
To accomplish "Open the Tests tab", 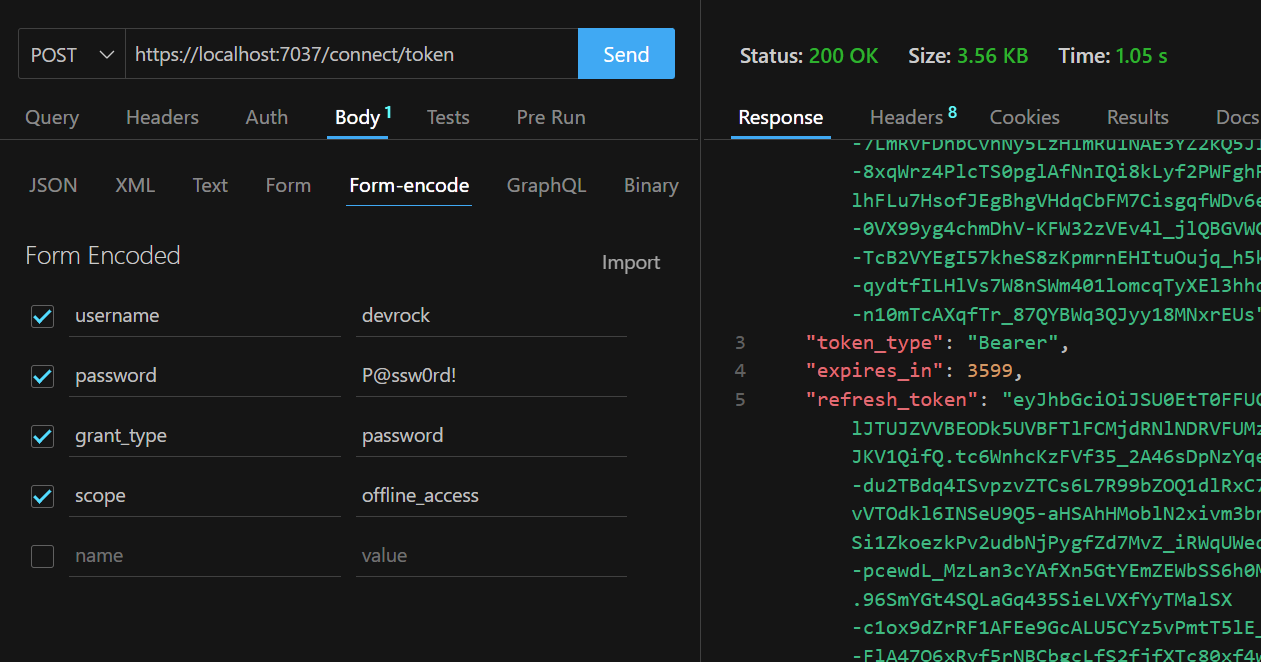I will (x=448, y=117).
